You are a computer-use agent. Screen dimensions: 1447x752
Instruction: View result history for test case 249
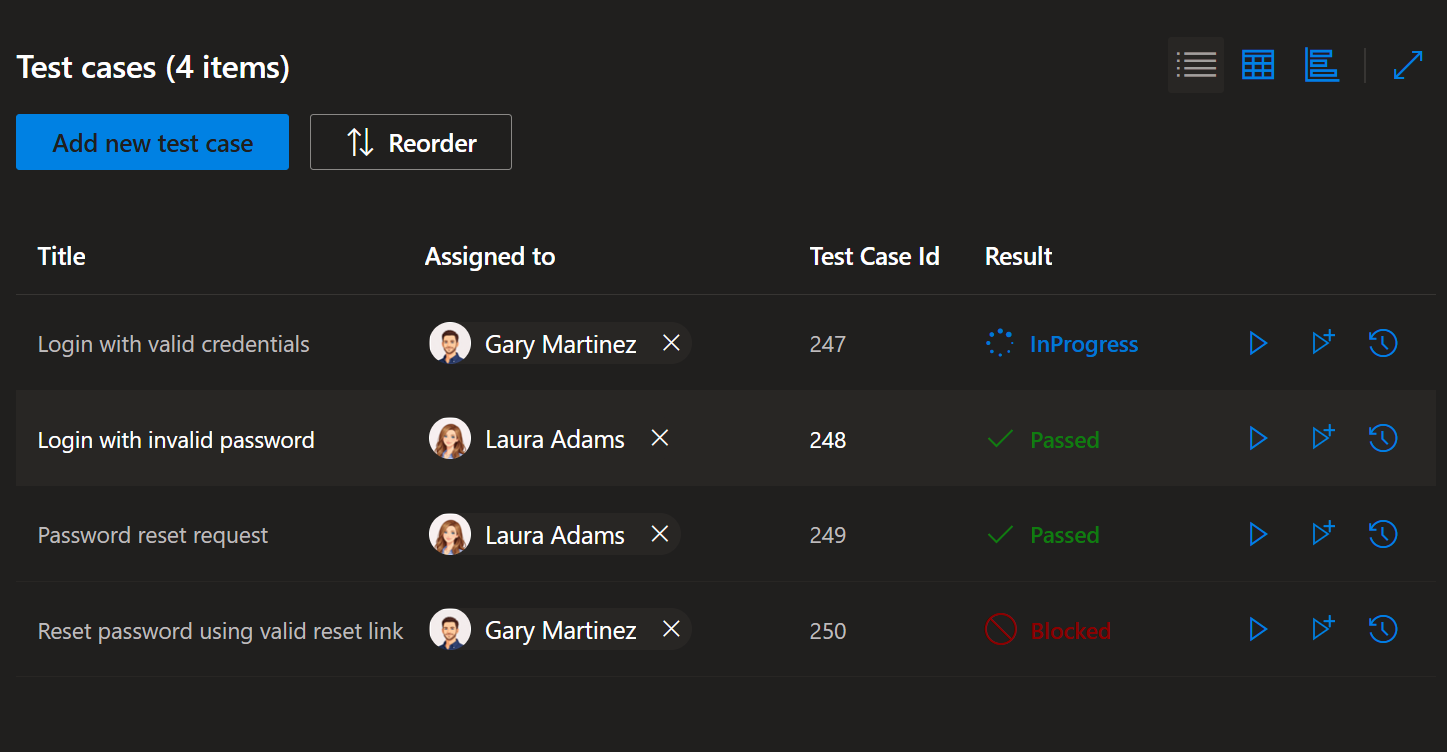click(1383, 534)
